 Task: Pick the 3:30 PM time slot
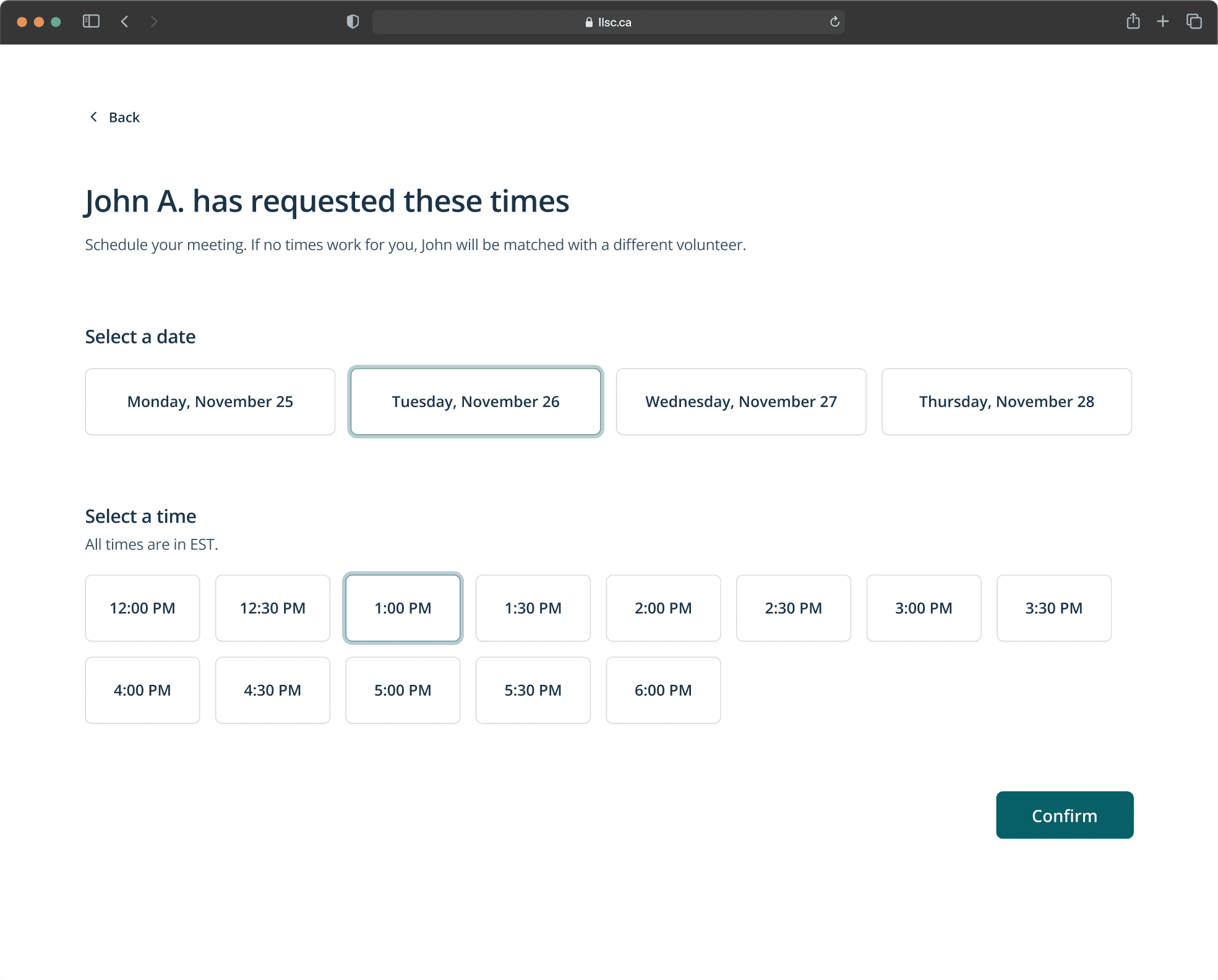1053,608
